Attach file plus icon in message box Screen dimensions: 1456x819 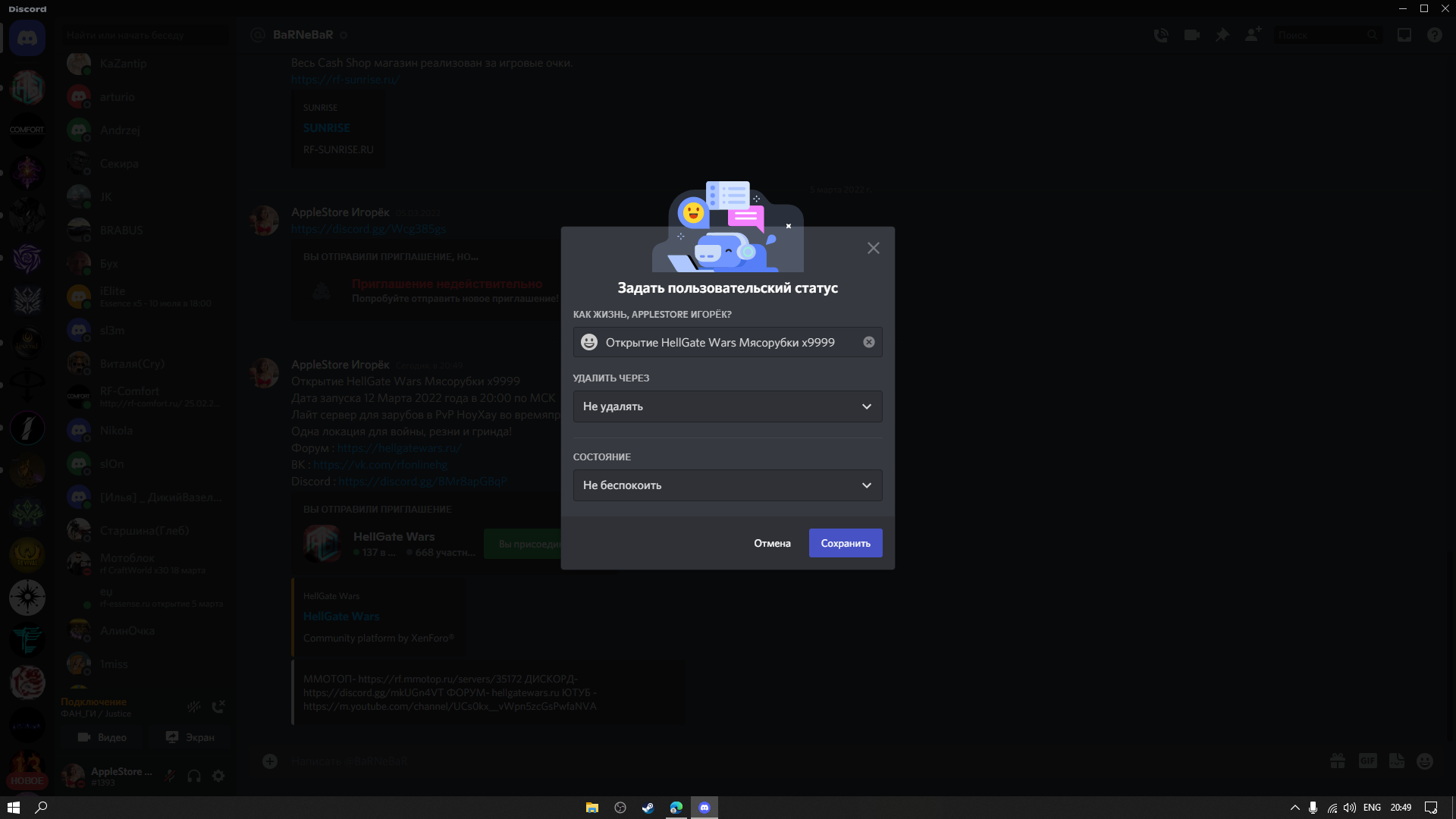tap(270, 761)
